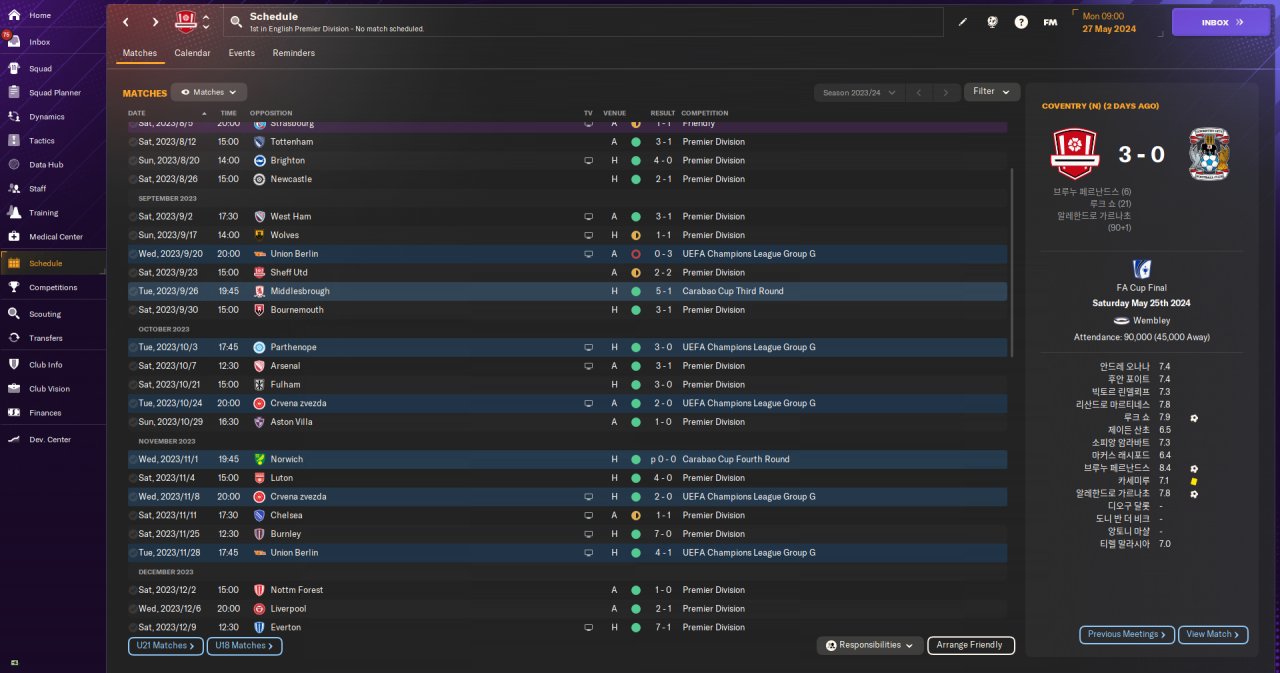The image size is (1280, 673).
Task: Click the FA Cup logo in the panel
Action: click(1141, 269)
